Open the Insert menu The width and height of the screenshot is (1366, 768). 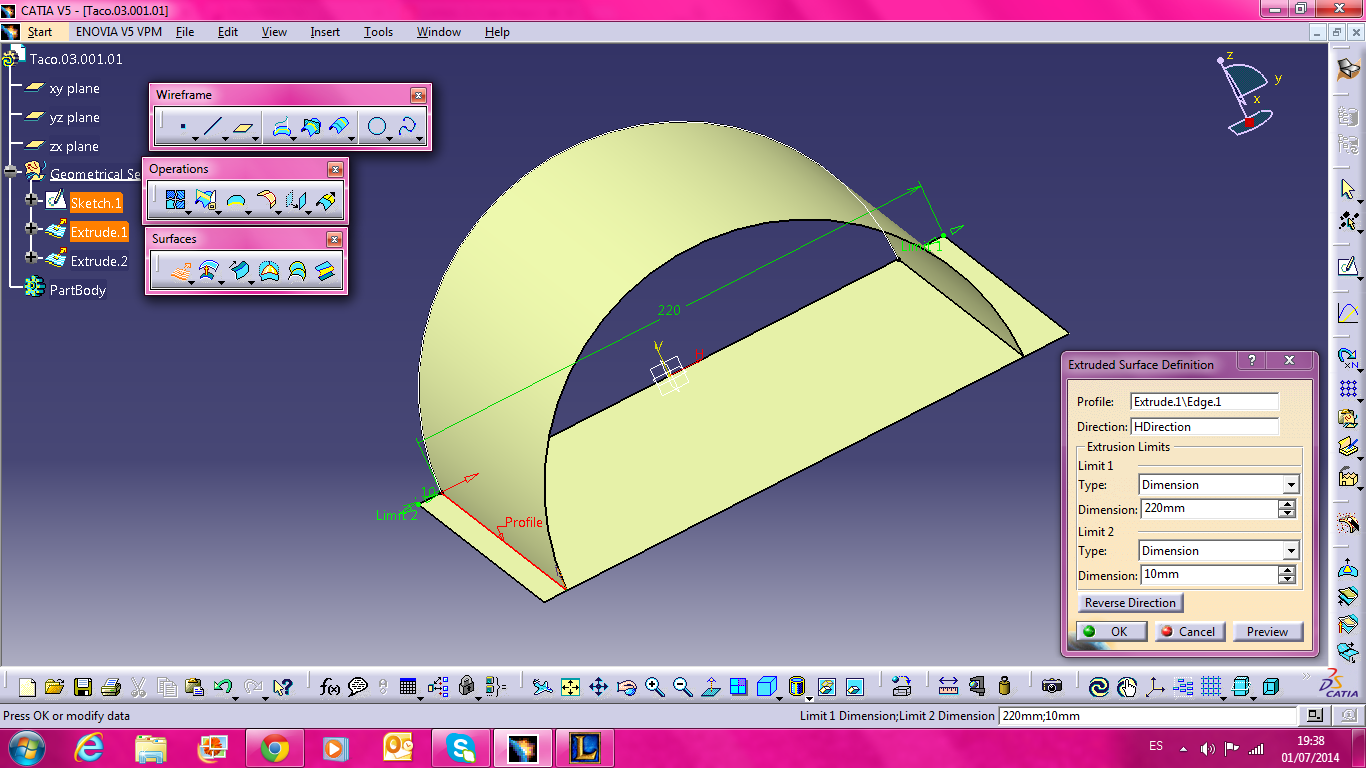tap(324, 31)
